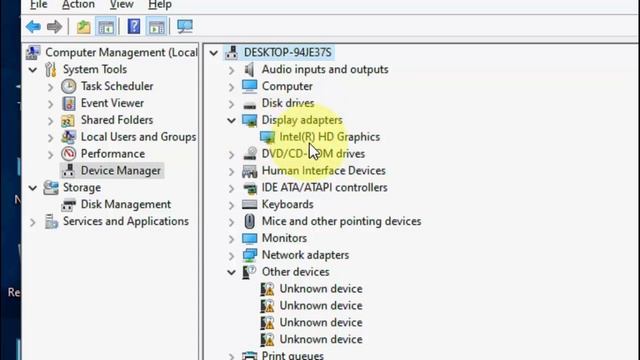Click the Disk Management icon
This screenshot has width=640, height=360.
point(68,204)
